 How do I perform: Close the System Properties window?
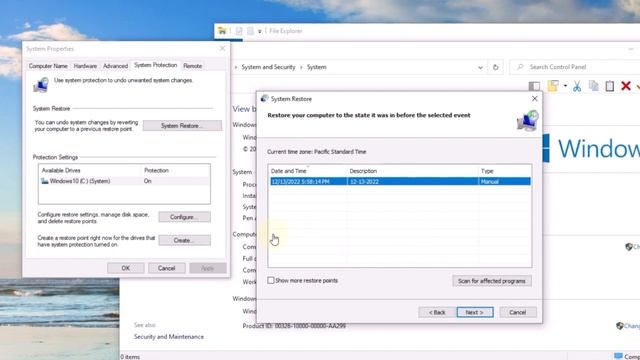click(x=222, y=49)
